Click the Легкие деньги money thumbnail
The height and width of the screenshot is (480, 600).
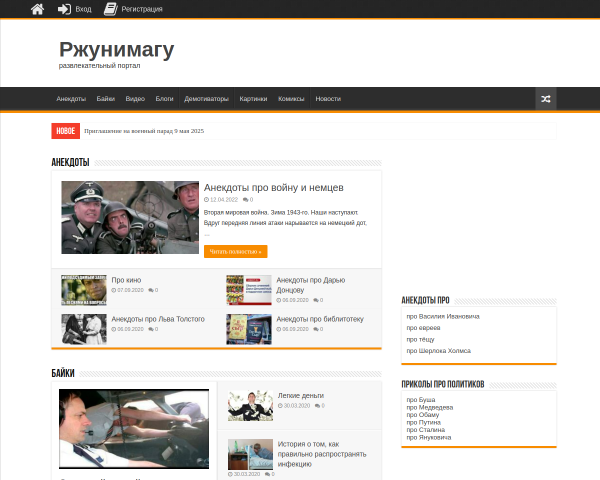click(250, 406)
